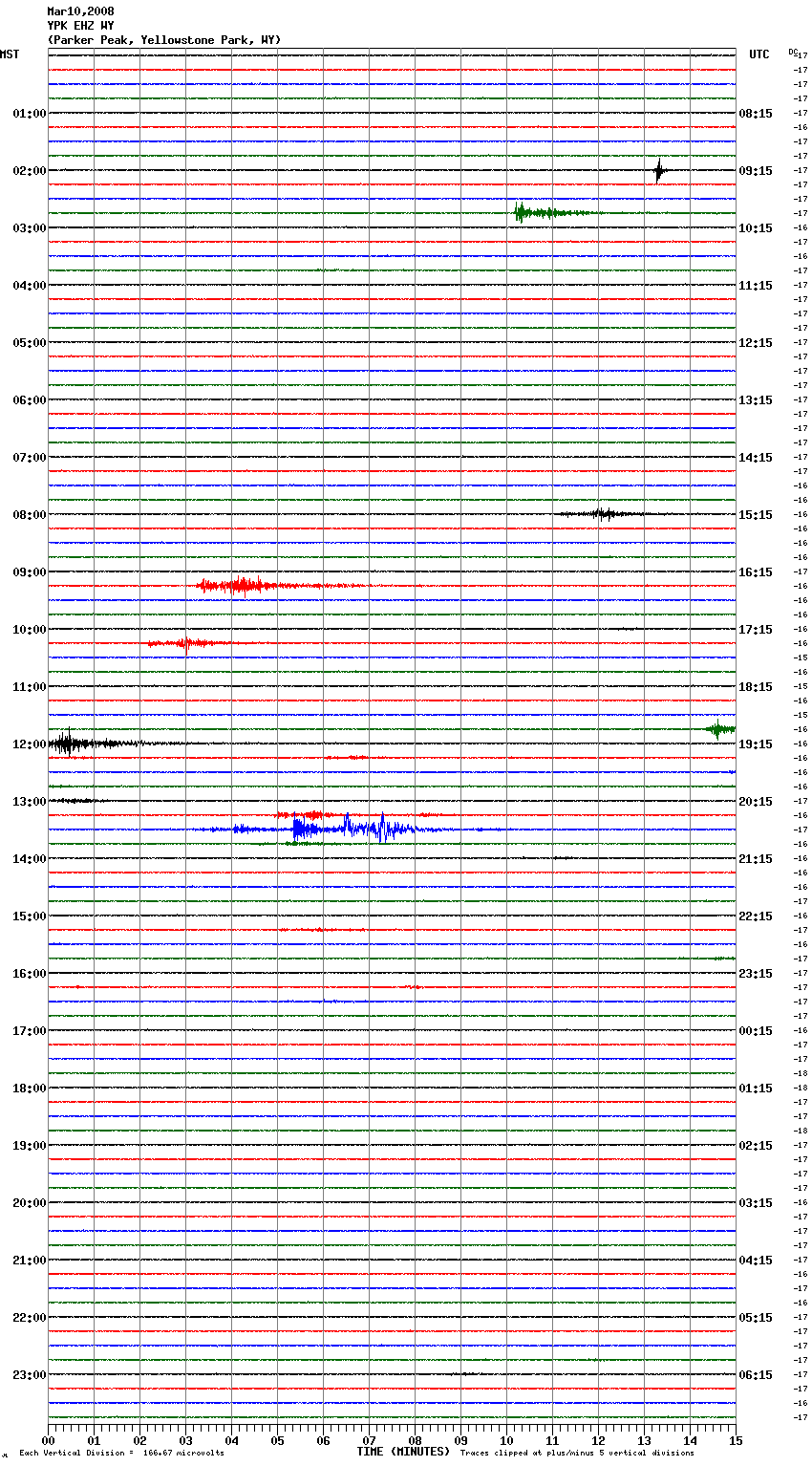
Task: Click the '03:00' MST time label
Action: pos(30,228)
